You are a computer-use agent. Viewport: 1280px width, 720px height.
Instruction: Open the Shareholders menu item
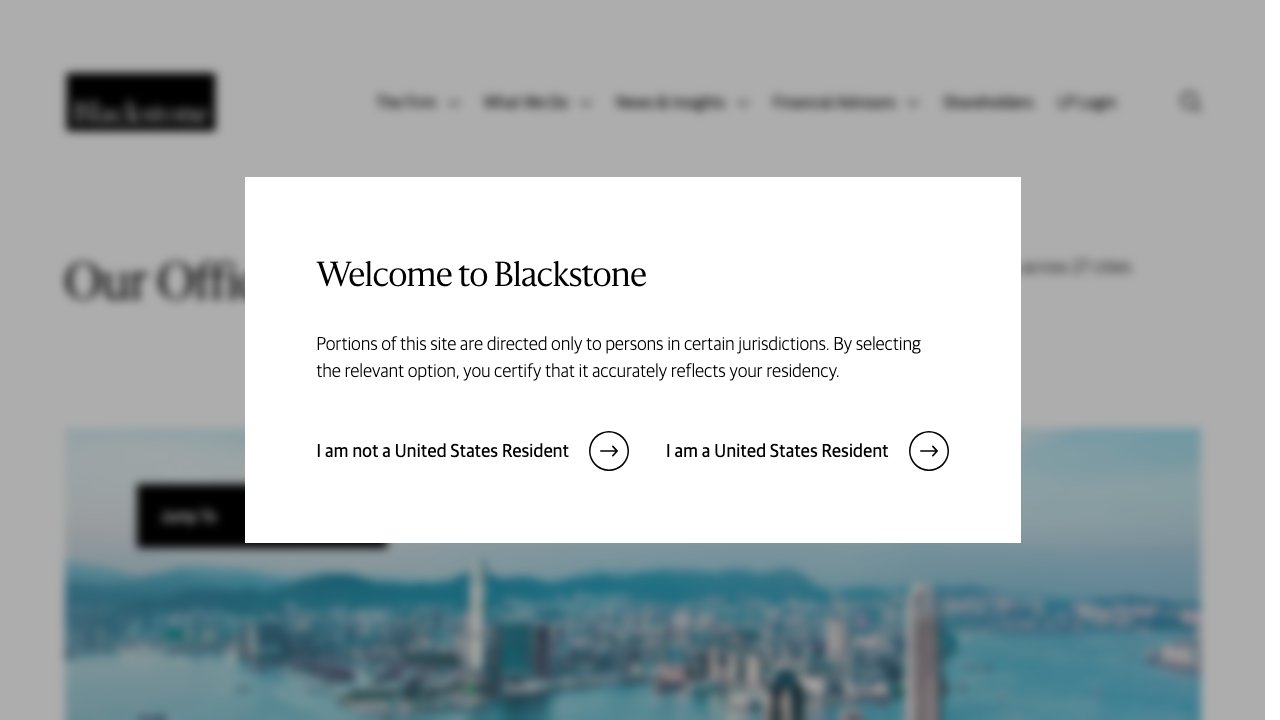coord(988,102)
